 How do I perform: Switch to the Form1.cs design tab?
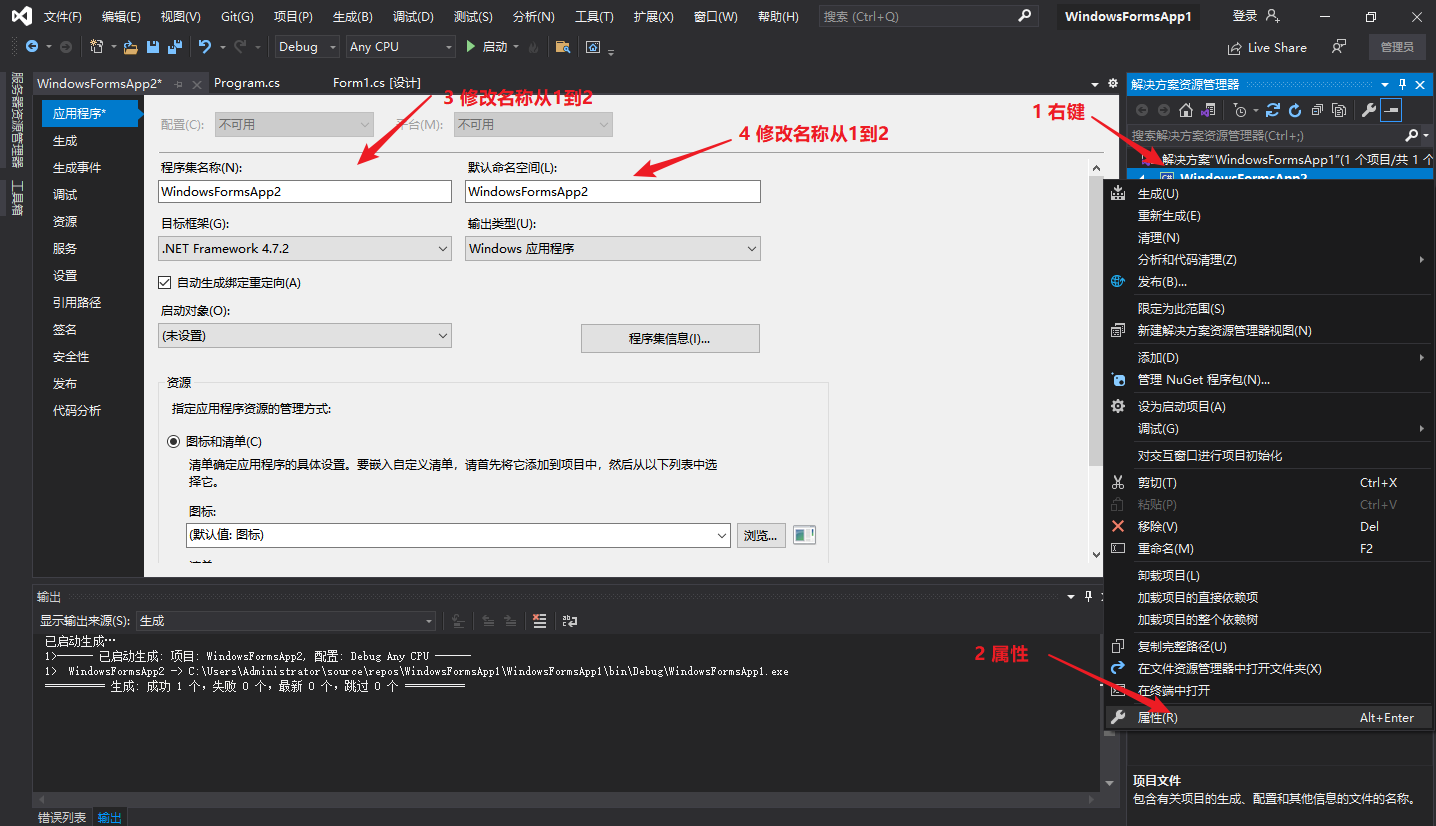point(377,83)
